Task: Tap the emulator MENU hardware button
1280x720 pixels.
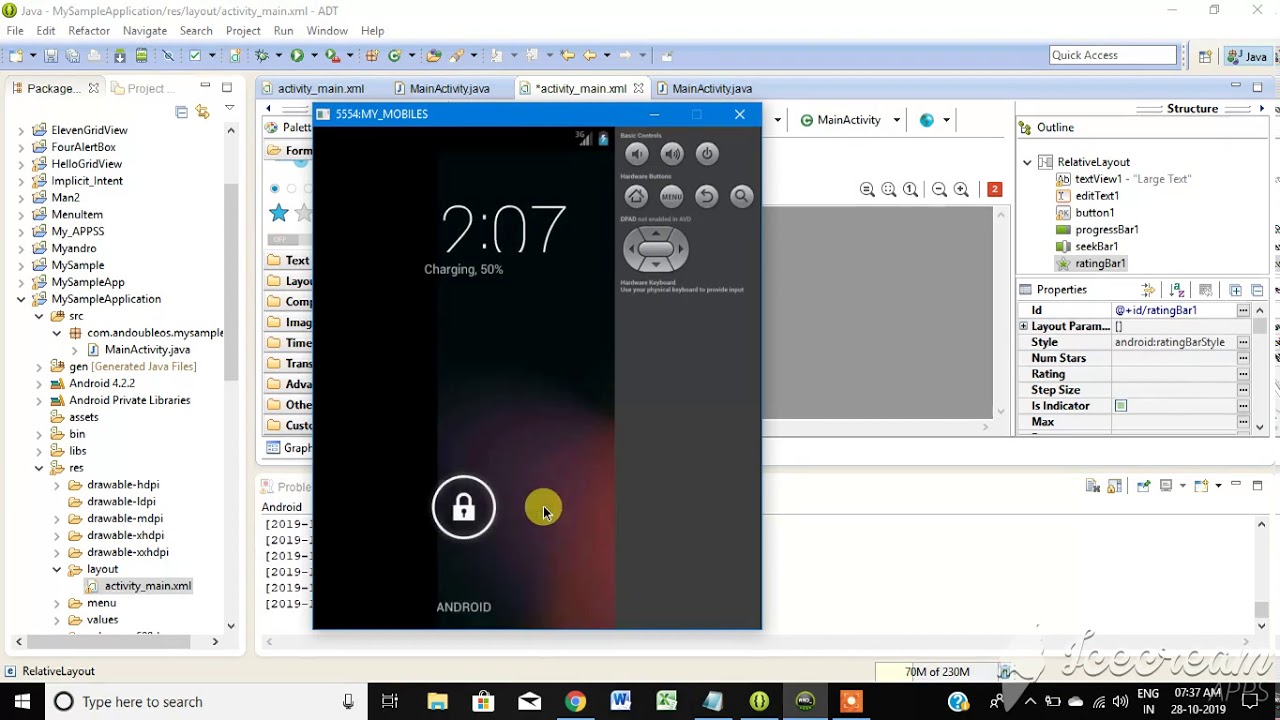Action: [671, 196]
